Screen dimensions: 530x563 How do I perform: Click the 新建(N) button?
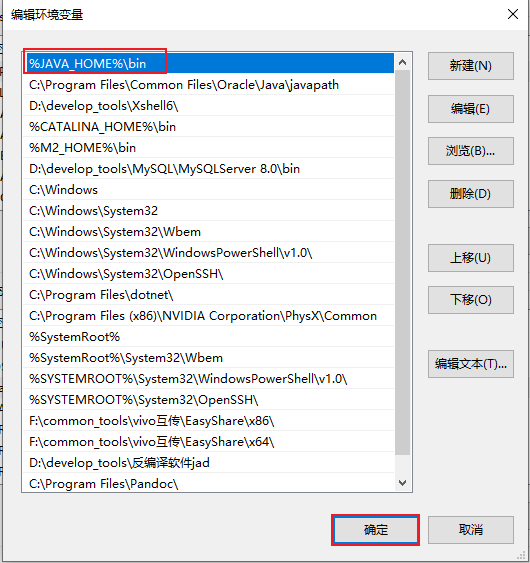[x=470, y=66]
